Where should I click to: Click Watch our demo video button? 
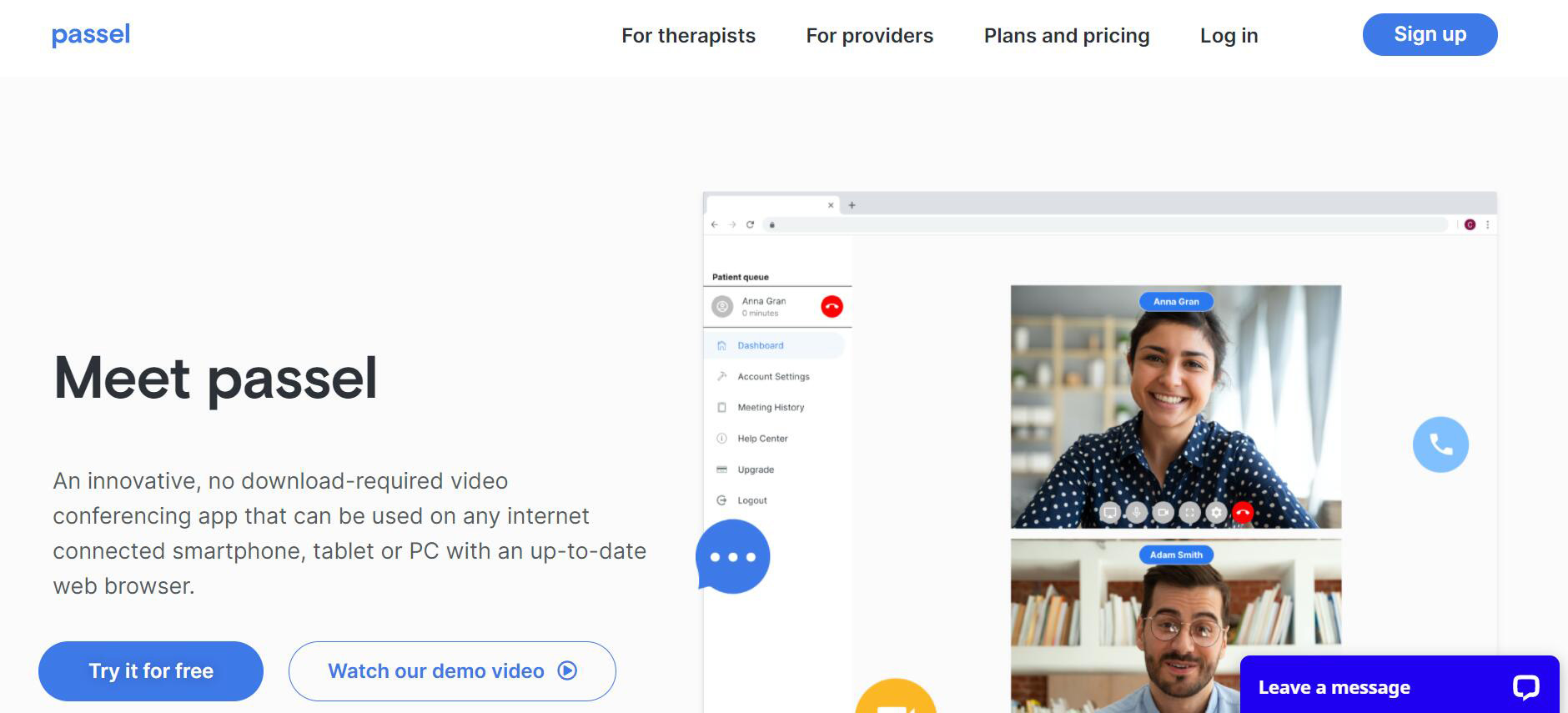(452, 671)
